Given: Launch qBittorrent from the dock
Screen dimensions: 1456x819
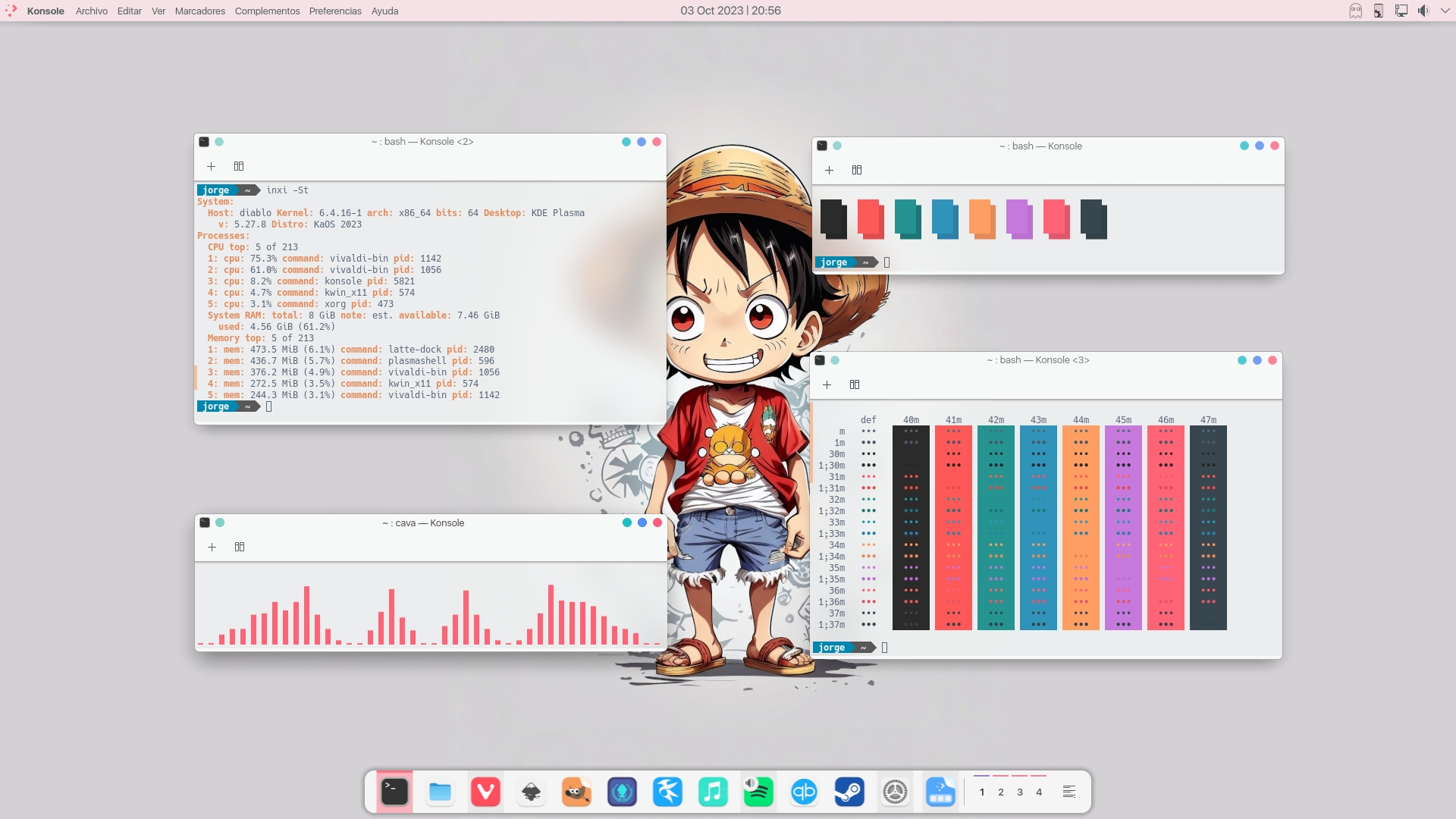Looking at the screenshot, I should point(804,792).
